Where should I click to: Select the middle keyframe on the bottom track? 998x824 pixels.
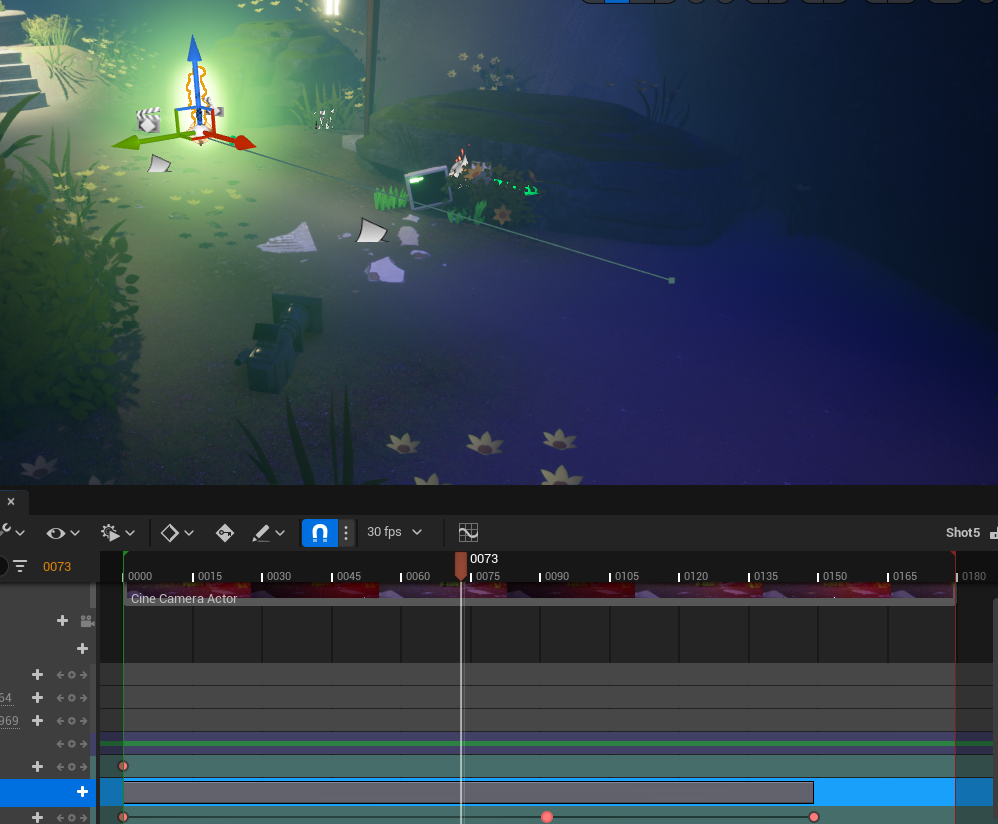tap(547, 817)
